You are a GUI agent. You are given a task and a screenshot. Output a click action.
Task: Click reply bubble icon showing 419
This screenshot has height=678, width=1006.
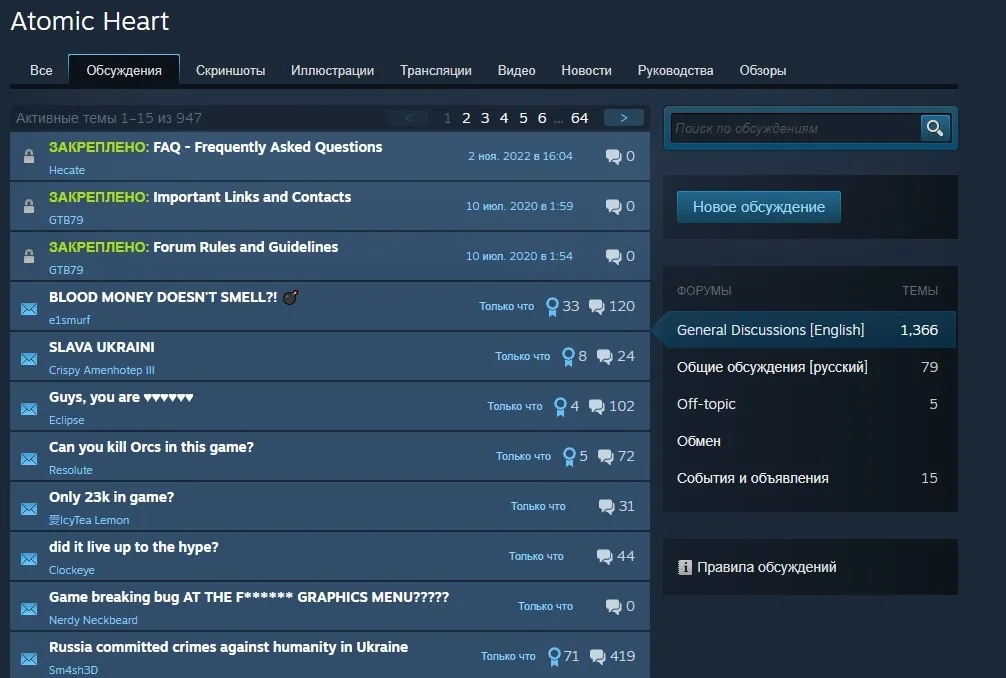[597, 657]
